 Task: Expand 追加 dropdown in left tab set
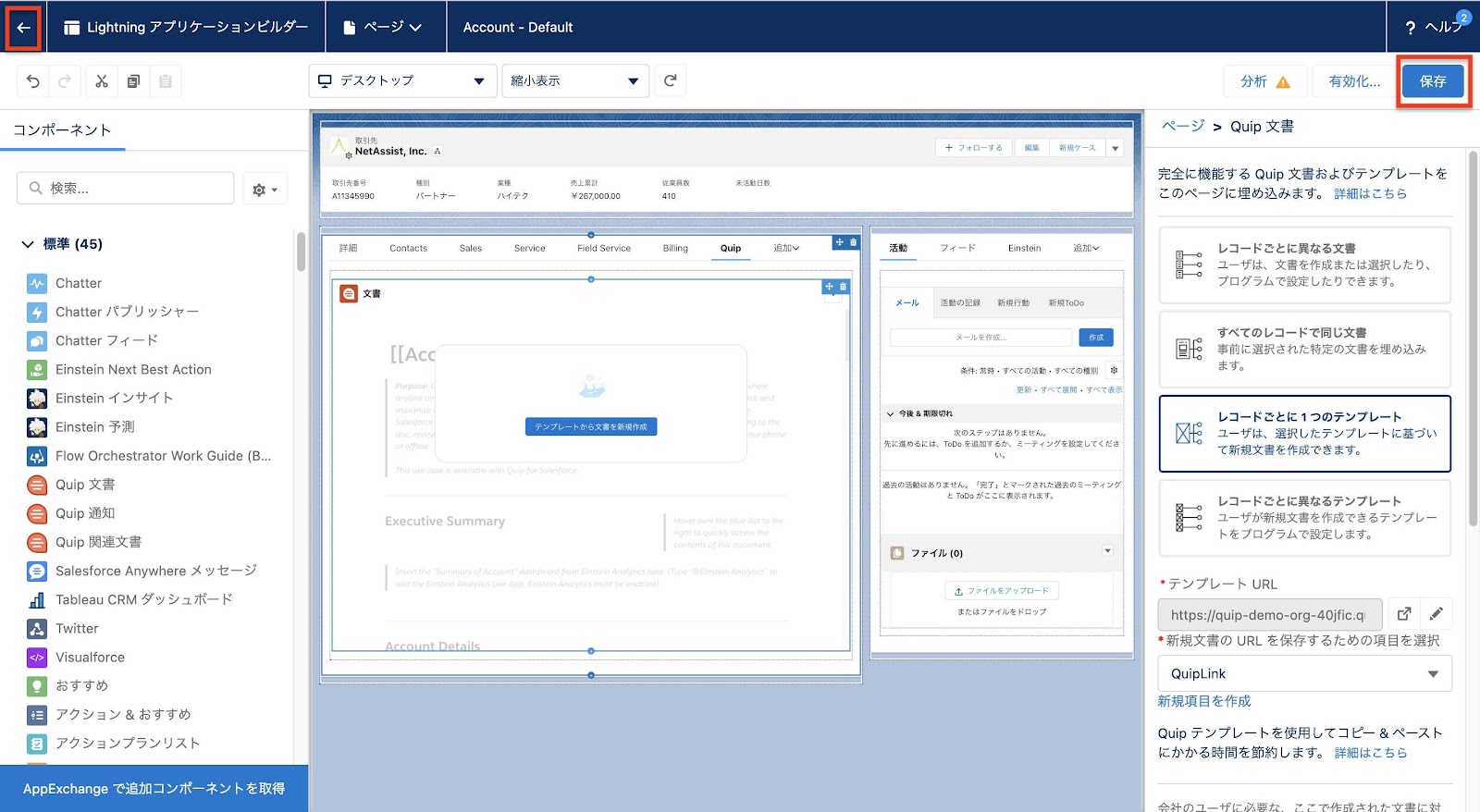(786, 248)
